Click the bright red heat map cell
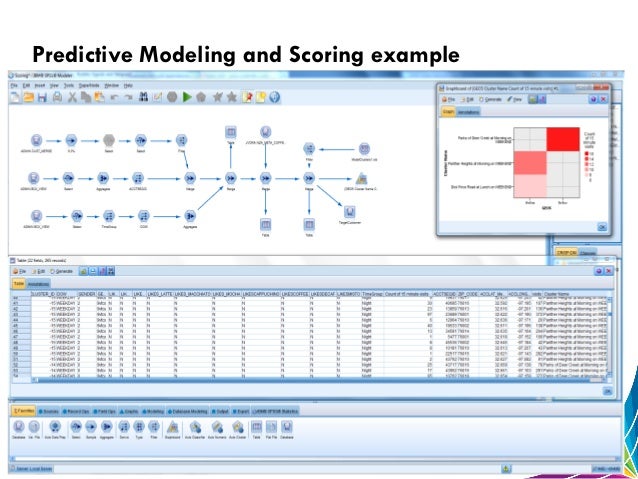This screenshot has height=479, width=638. tap(563, 139)
